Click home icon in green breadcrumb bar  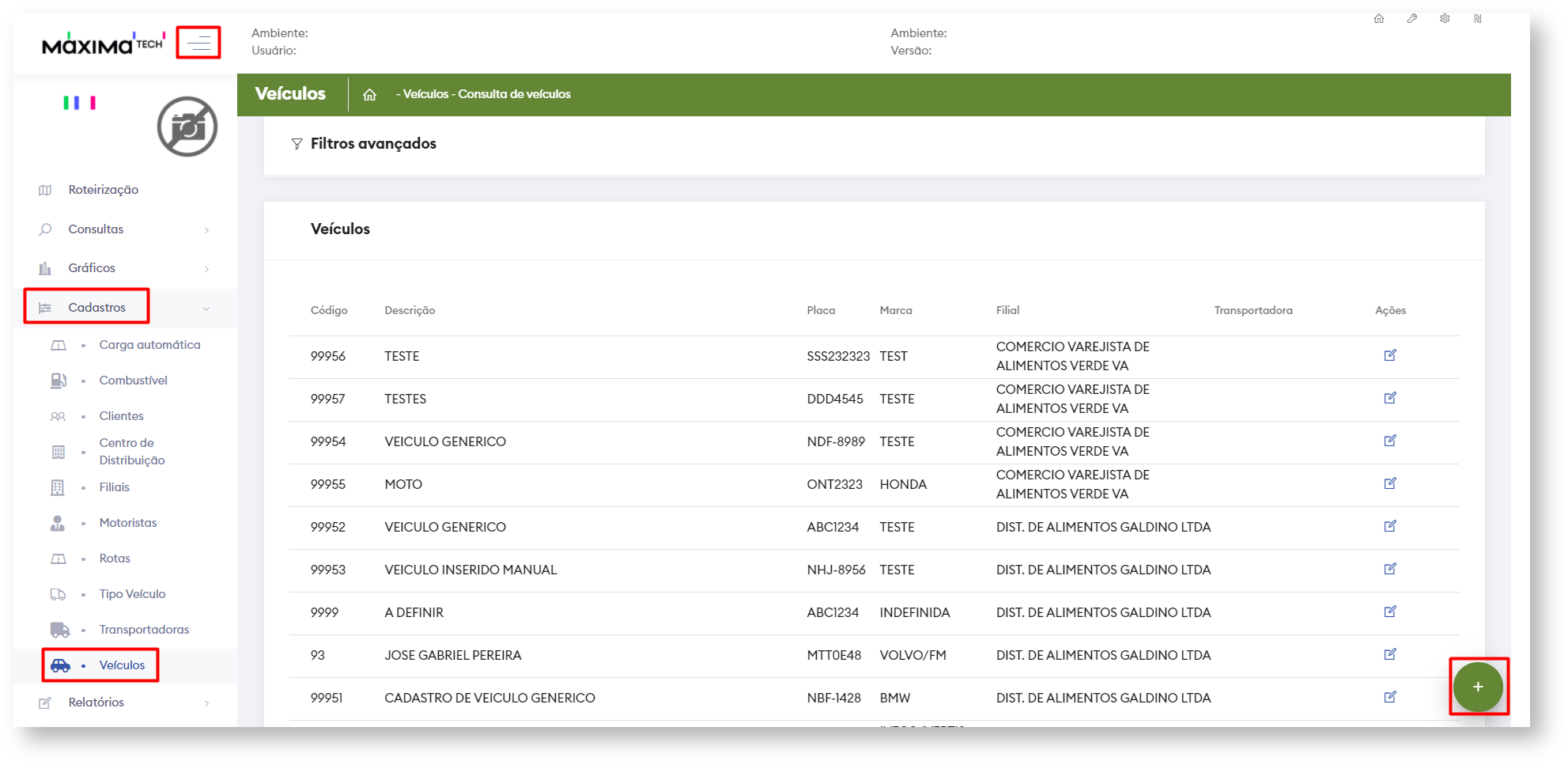[x=369, y=95]
